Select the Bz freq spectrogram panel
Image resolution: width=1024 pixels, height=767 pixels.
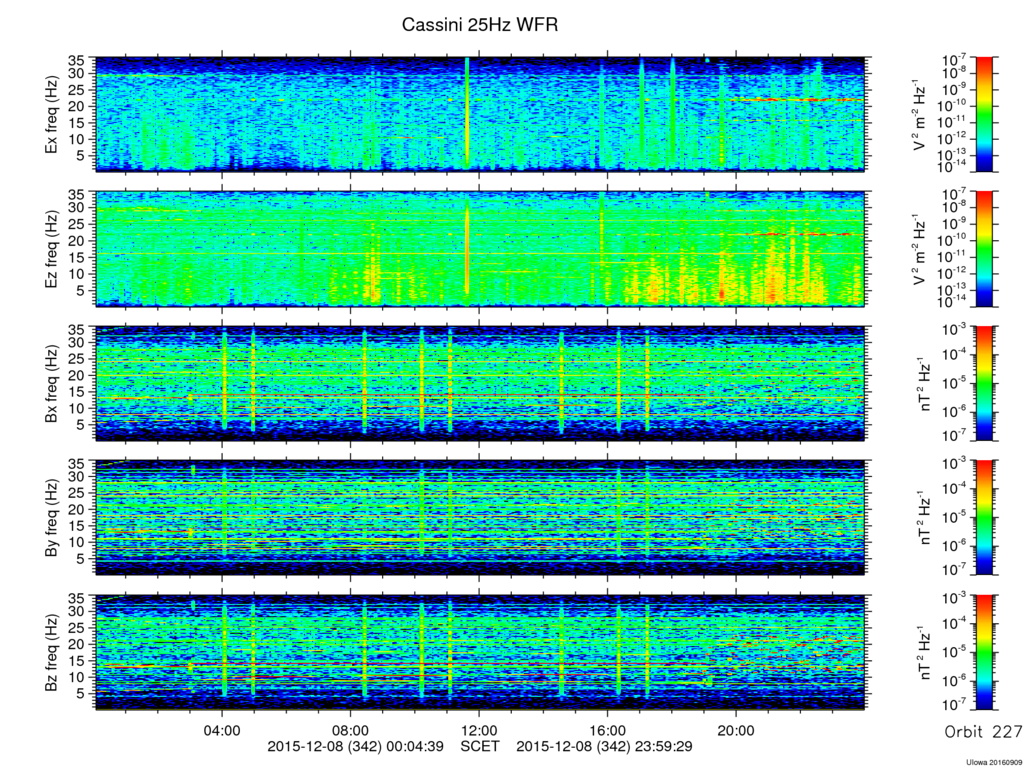[480, 652]
